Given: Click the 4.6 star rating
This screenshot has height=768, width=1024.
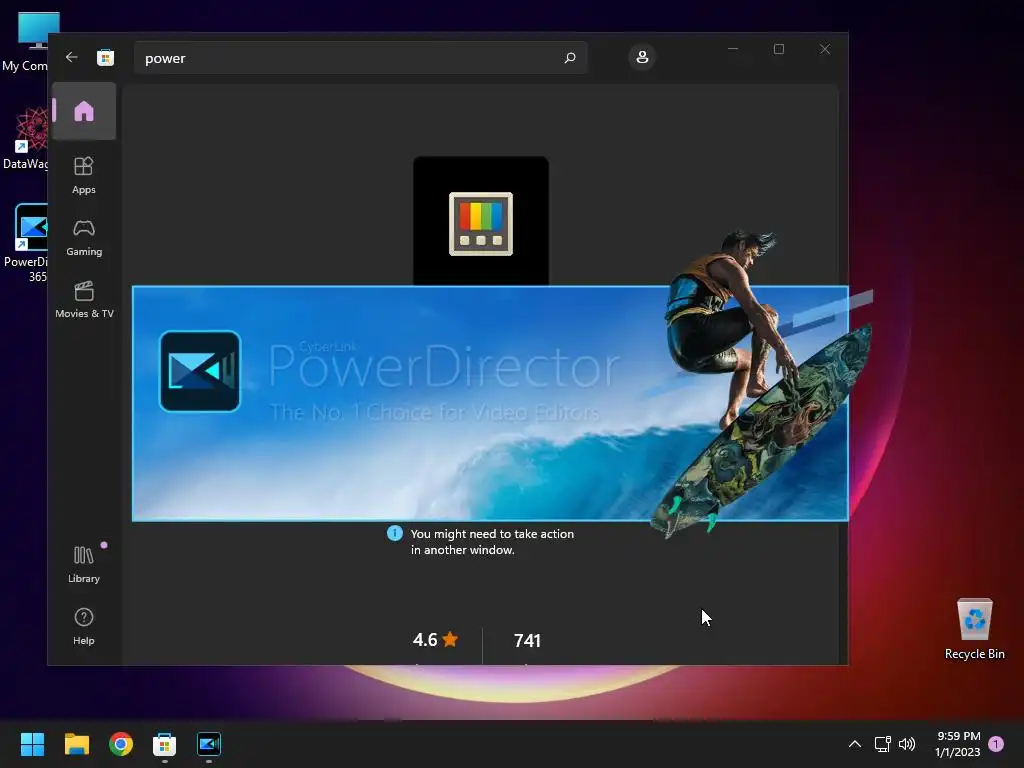Looking at the screenshot, I should pyautogui.click(x=435, y=639).
